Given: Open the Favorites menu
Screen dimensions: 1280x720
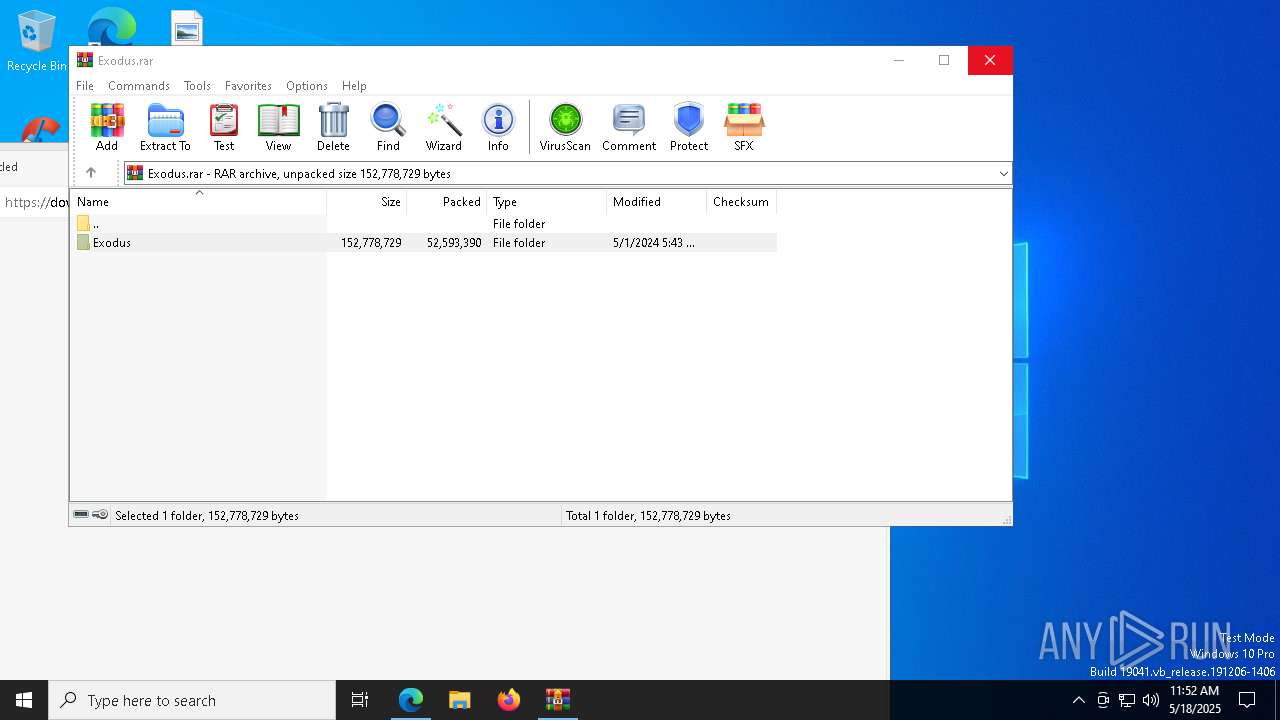Looking at the screenshot, I should [248, 86].
